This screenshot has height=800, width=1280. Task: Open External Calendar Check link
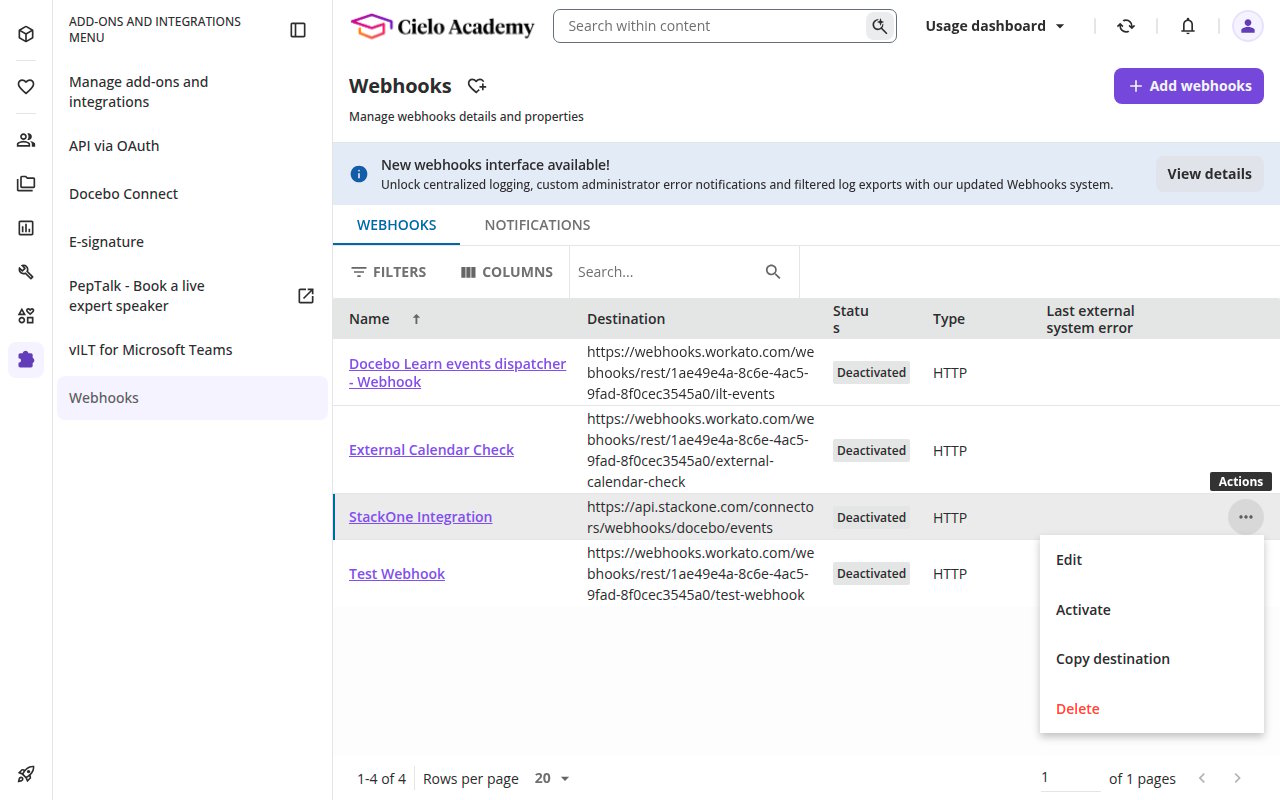[431, 450]
